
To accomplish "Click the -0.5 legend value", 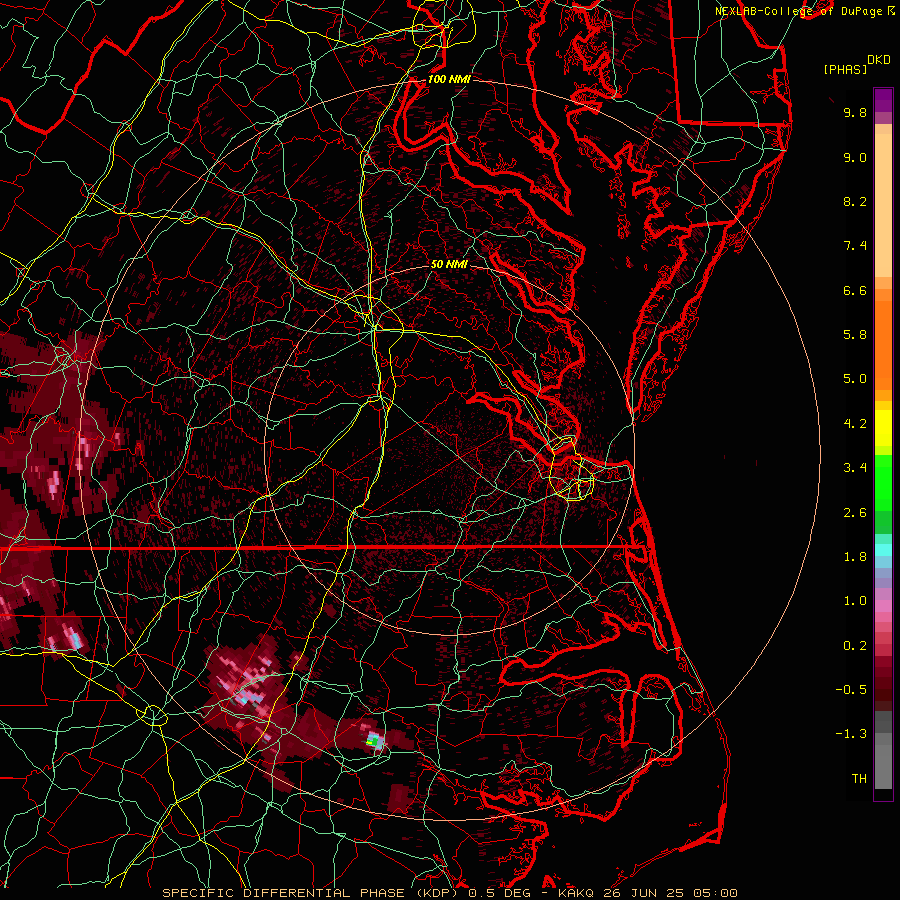I will click(x=851, y=690).
